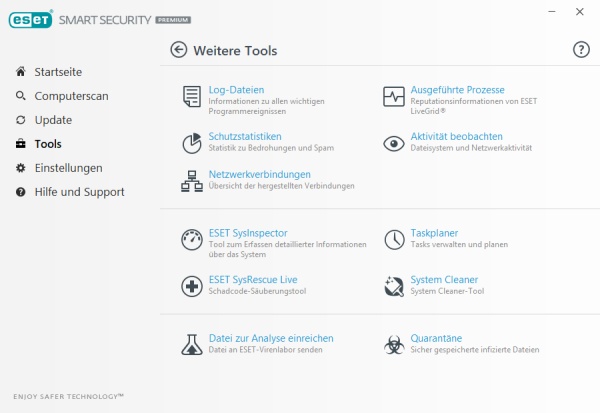Viewport: 600px width, 413px height.
Task: Click the SysRescue Live plus icon
Action: coord(192,286)
